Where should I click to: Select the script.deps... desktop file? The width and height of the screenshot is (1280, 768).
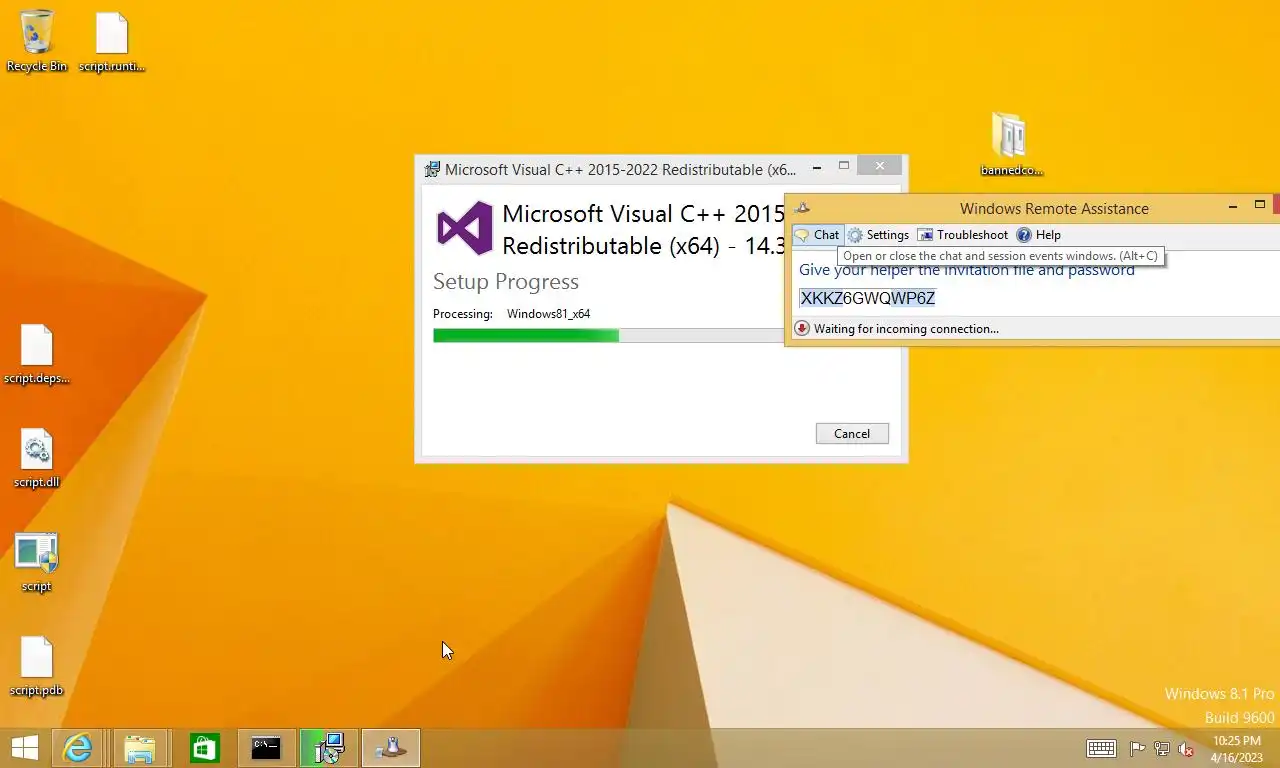(x=37, y=354)
